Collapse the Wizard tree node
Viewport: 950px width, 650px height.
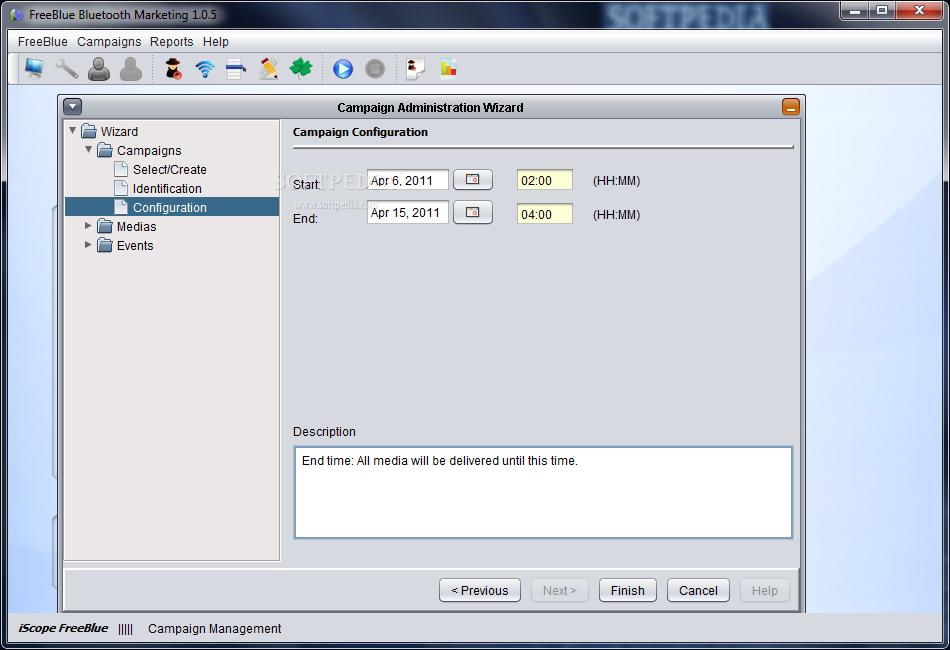pyautogui.click(x=73, y=130)
